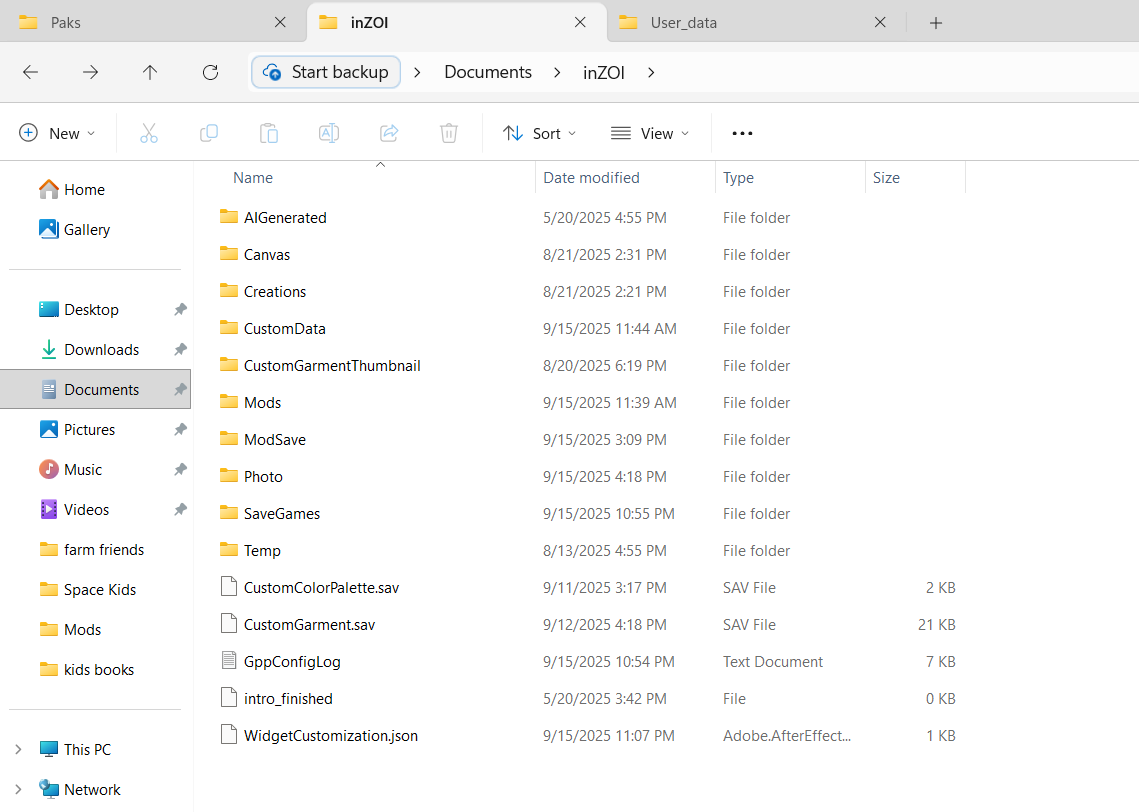Open the View layout dropdown
1139x812 pixels.
[x=650, y=133]
